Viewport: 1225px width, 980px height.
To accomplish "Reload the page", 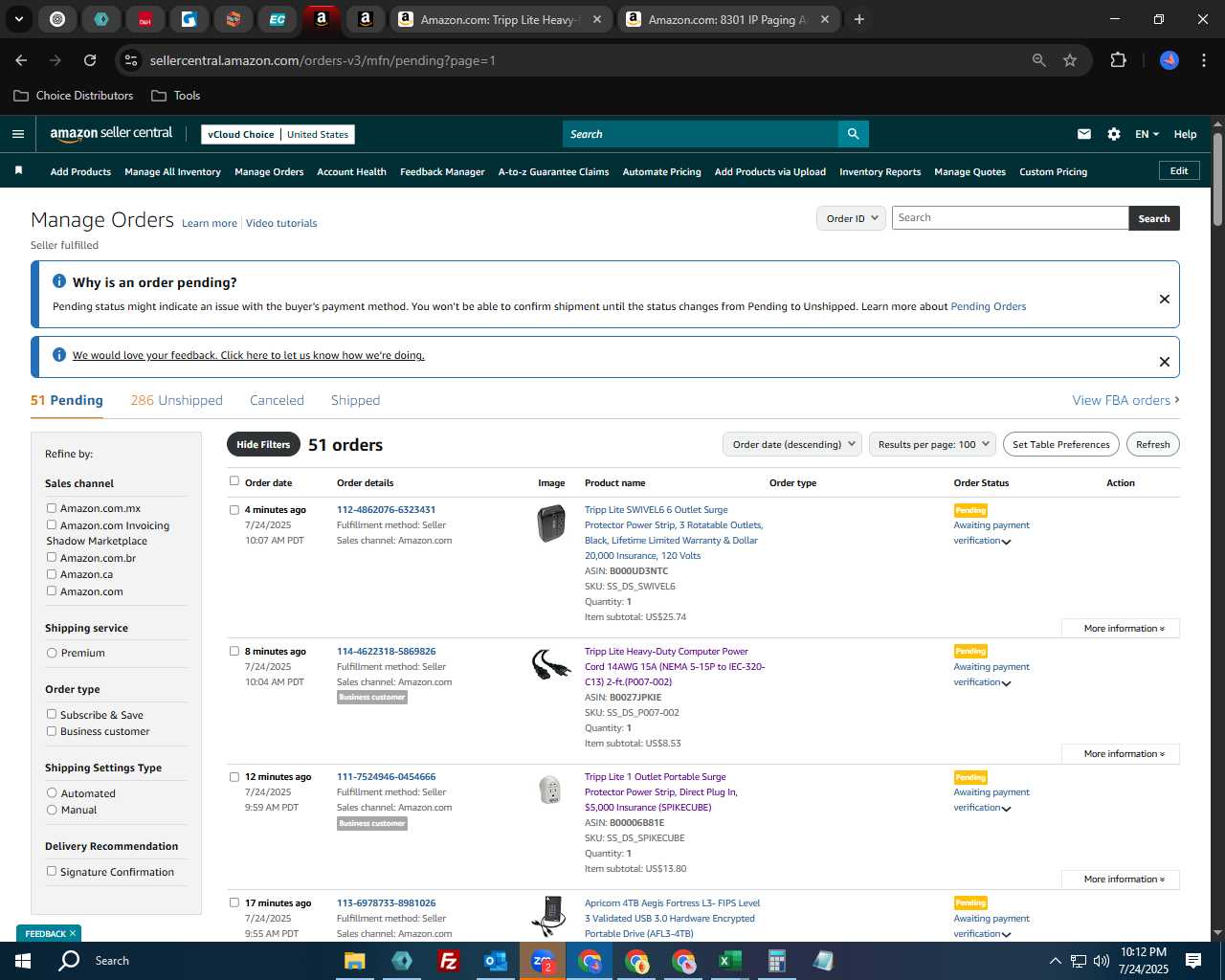I will (x=90, y=60).
